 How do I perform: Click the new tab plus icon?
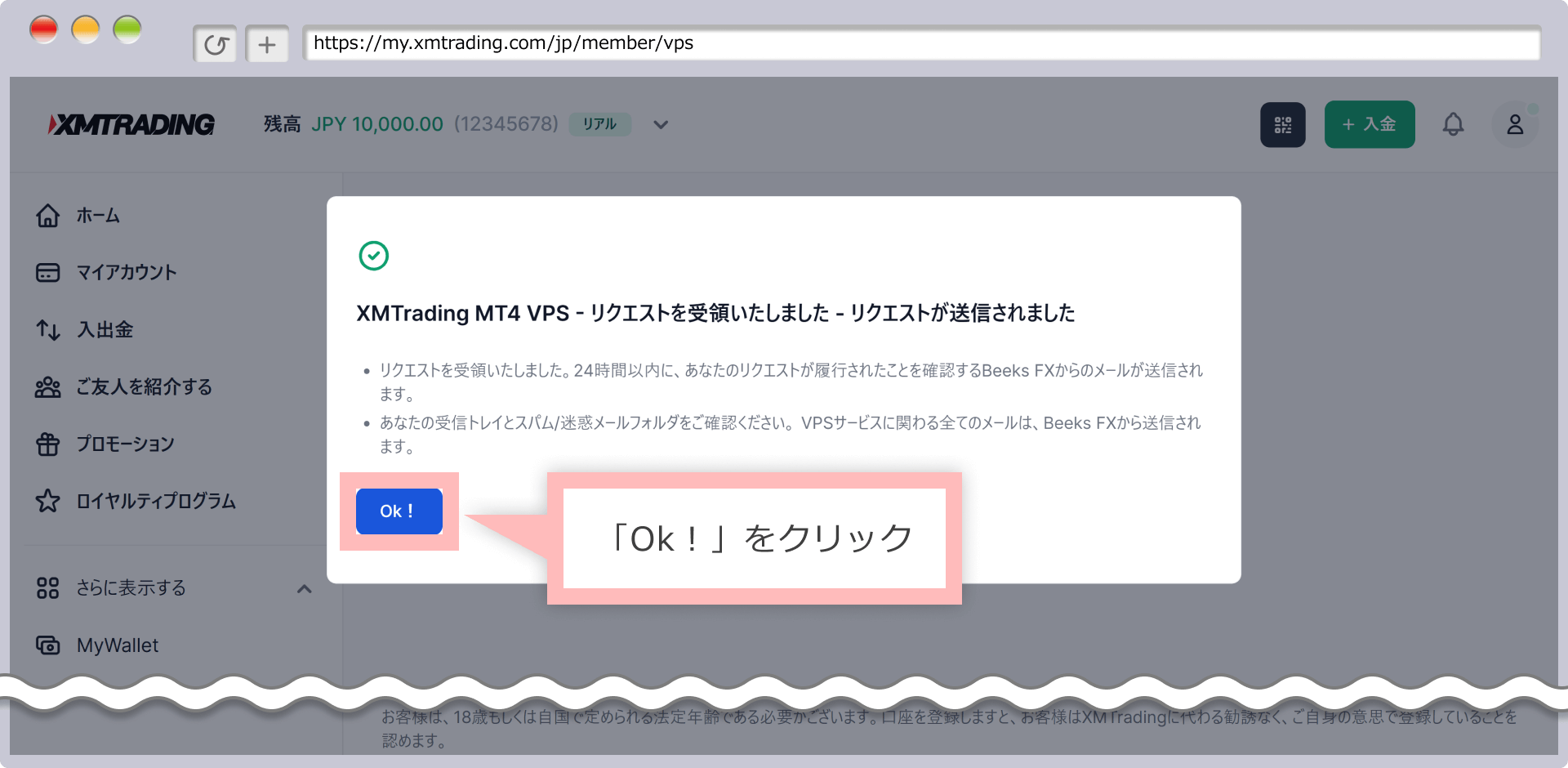coord(267,43)
